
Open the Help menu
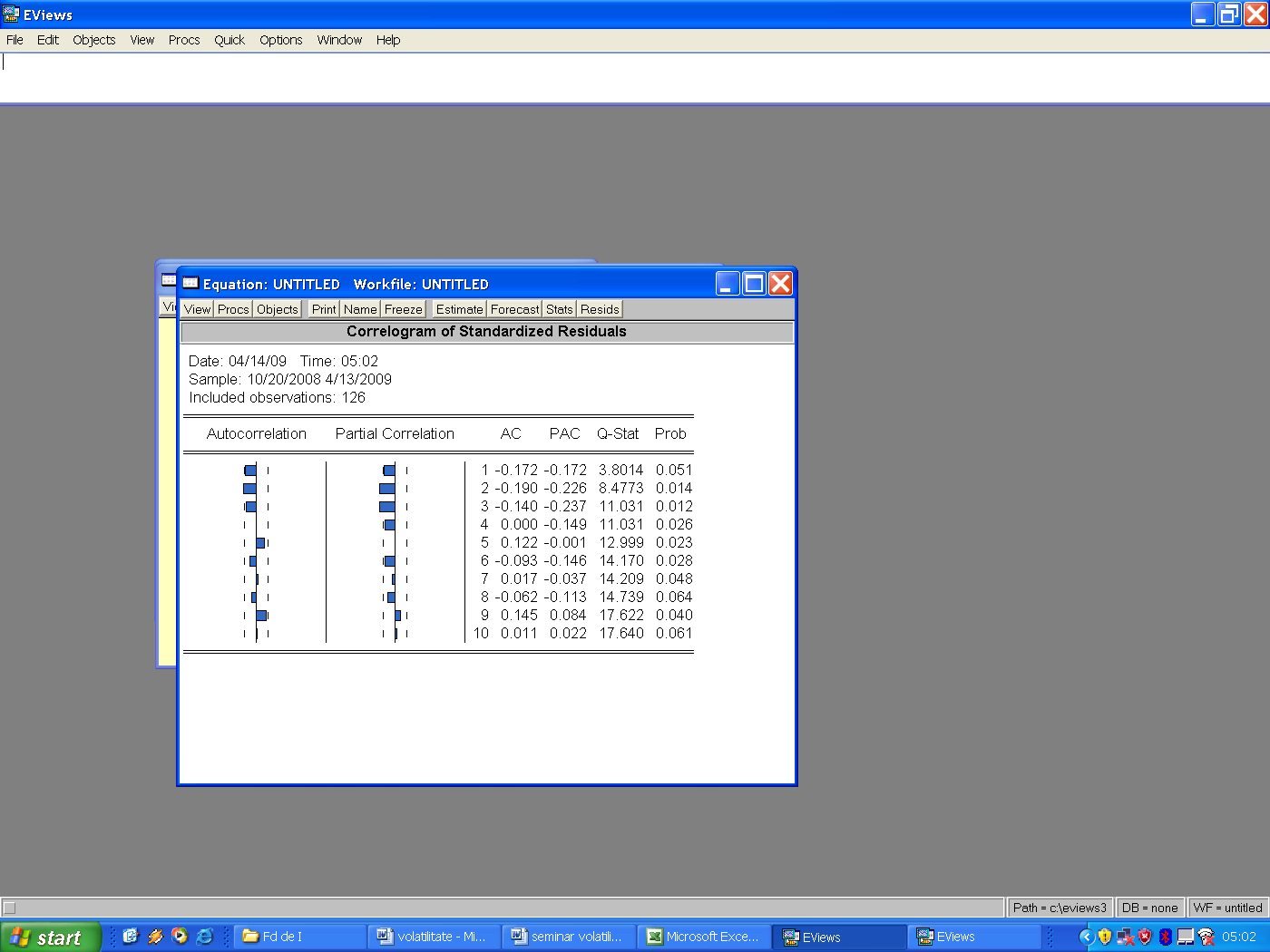[388, 40]
